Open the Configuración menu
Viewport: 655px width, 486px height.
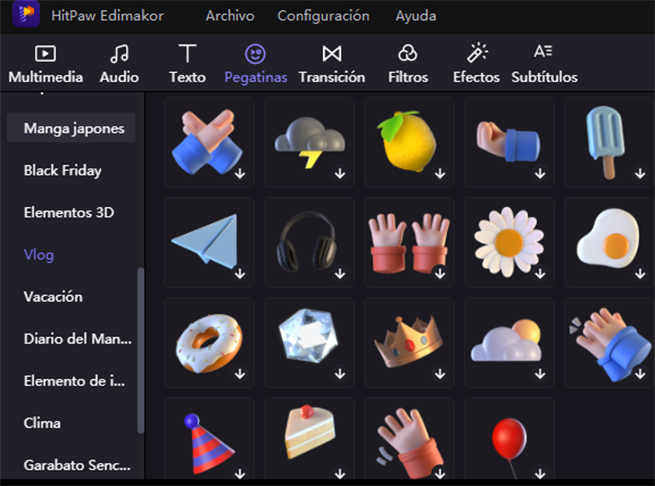323,16
